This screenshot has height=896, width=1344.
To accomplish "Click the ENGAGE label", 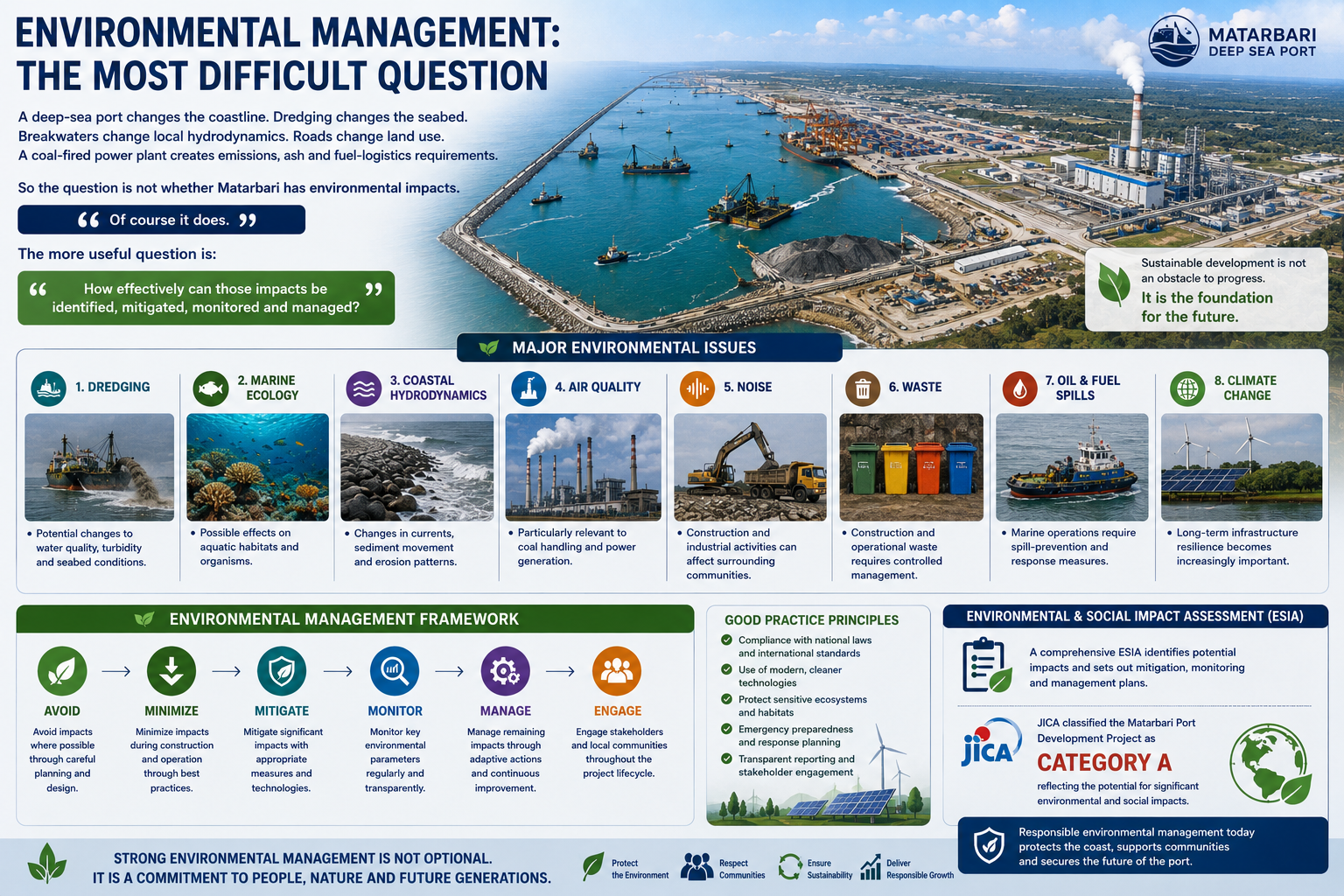I will (618, 711).
